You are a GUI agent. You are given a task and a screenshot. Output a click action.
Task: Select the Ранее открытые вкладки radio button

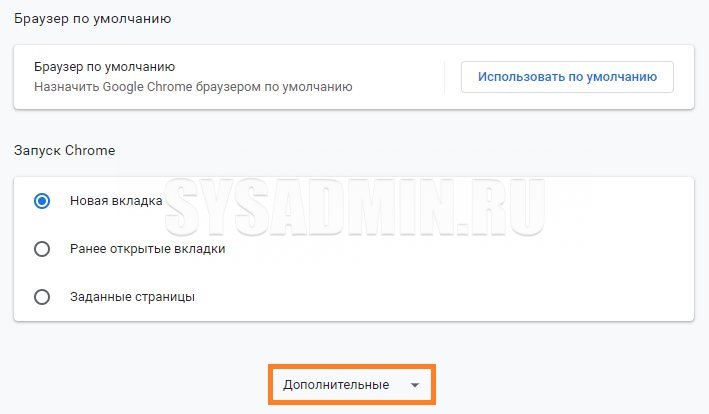[x=42, y=249]
